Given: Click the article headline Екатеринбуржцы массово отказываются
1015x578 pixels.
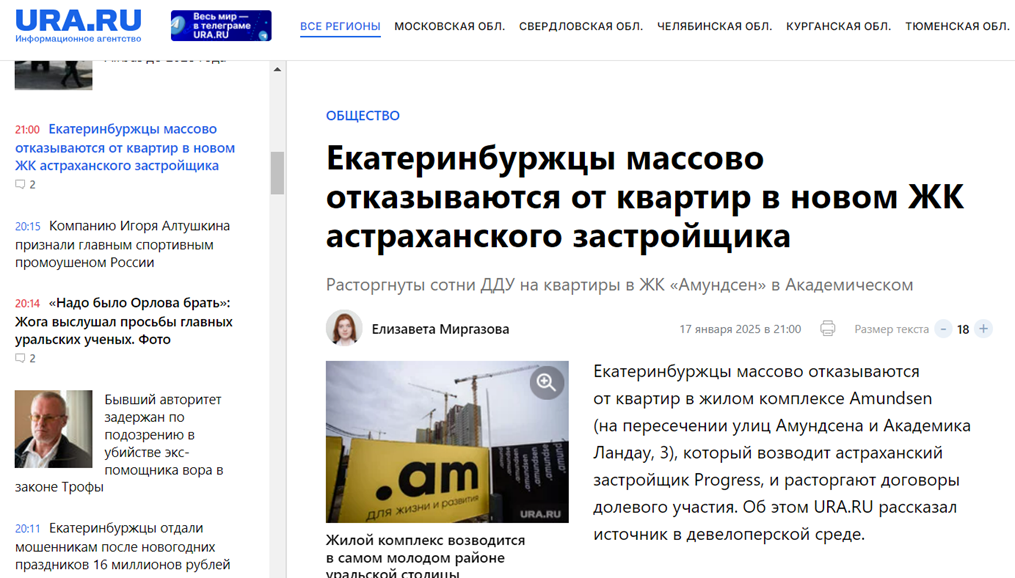Looking at the screenshot, I should coord(645,197).
